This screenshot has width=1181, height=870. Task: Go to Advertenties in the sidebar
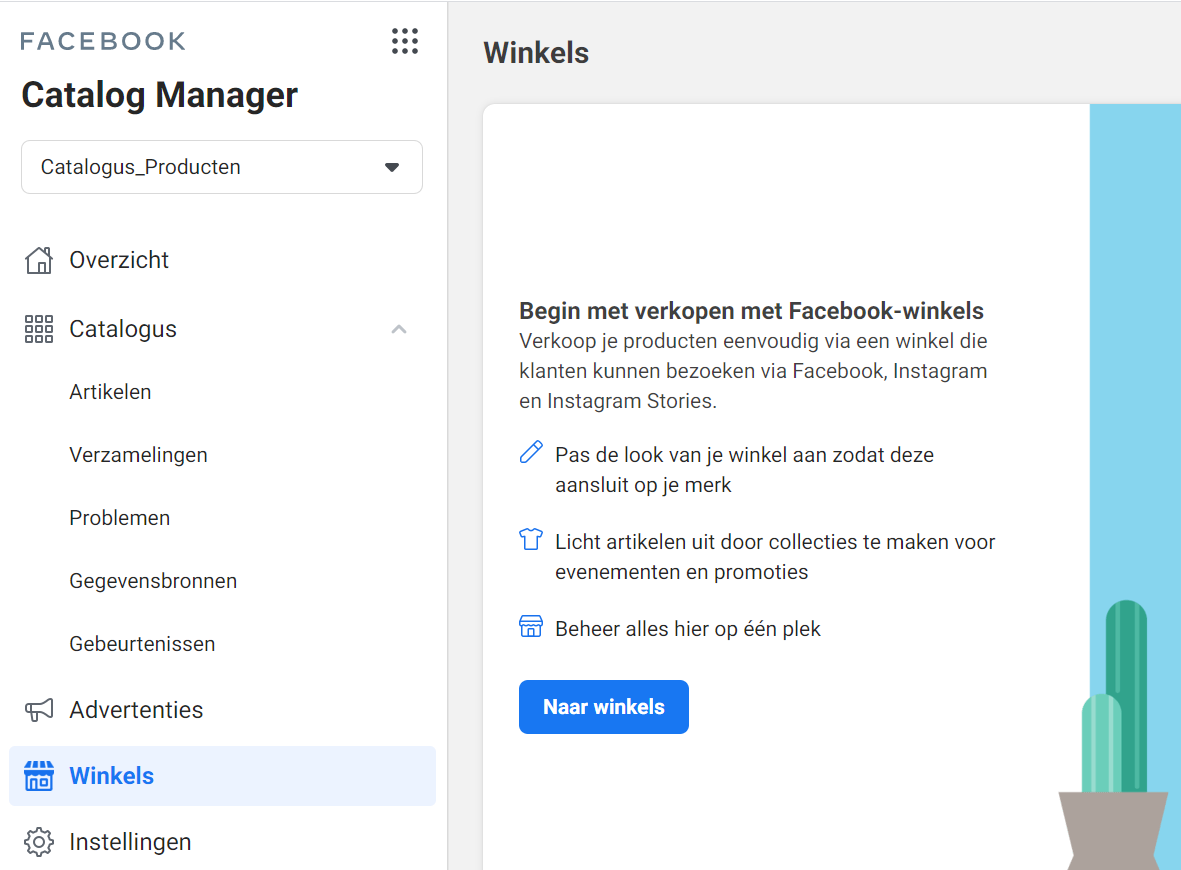[x=136, y=710]
